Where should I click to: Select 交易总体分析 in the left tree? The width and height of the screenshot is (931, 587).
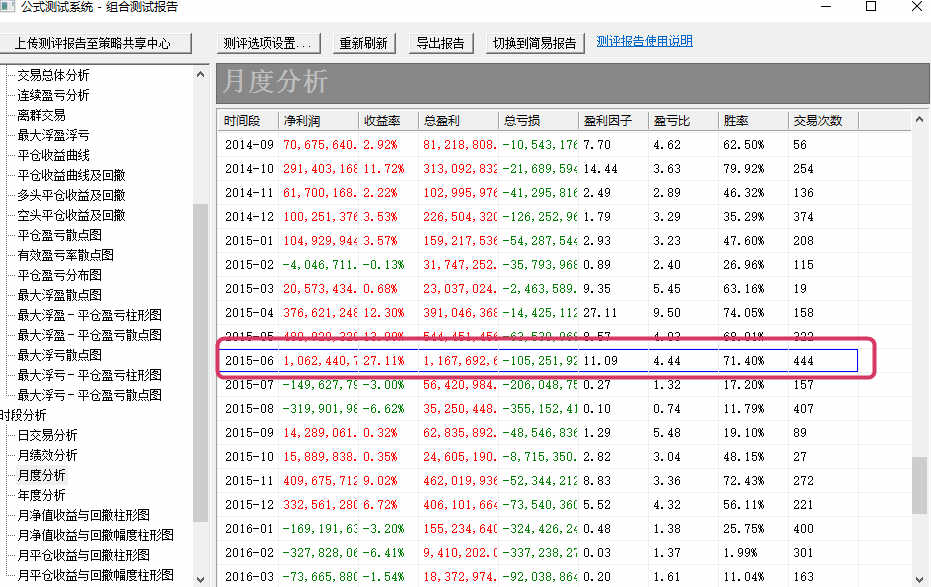point(53,75)
